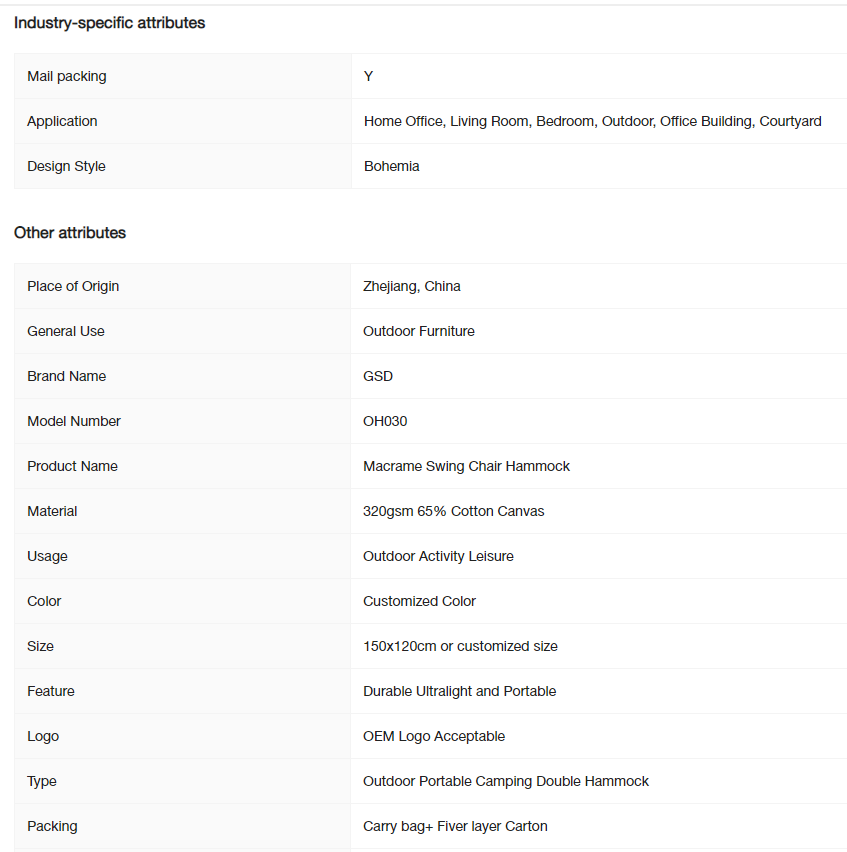
Task: Click the Carry bag+ Fiver layer Carton value
Action: coord(455,826)
